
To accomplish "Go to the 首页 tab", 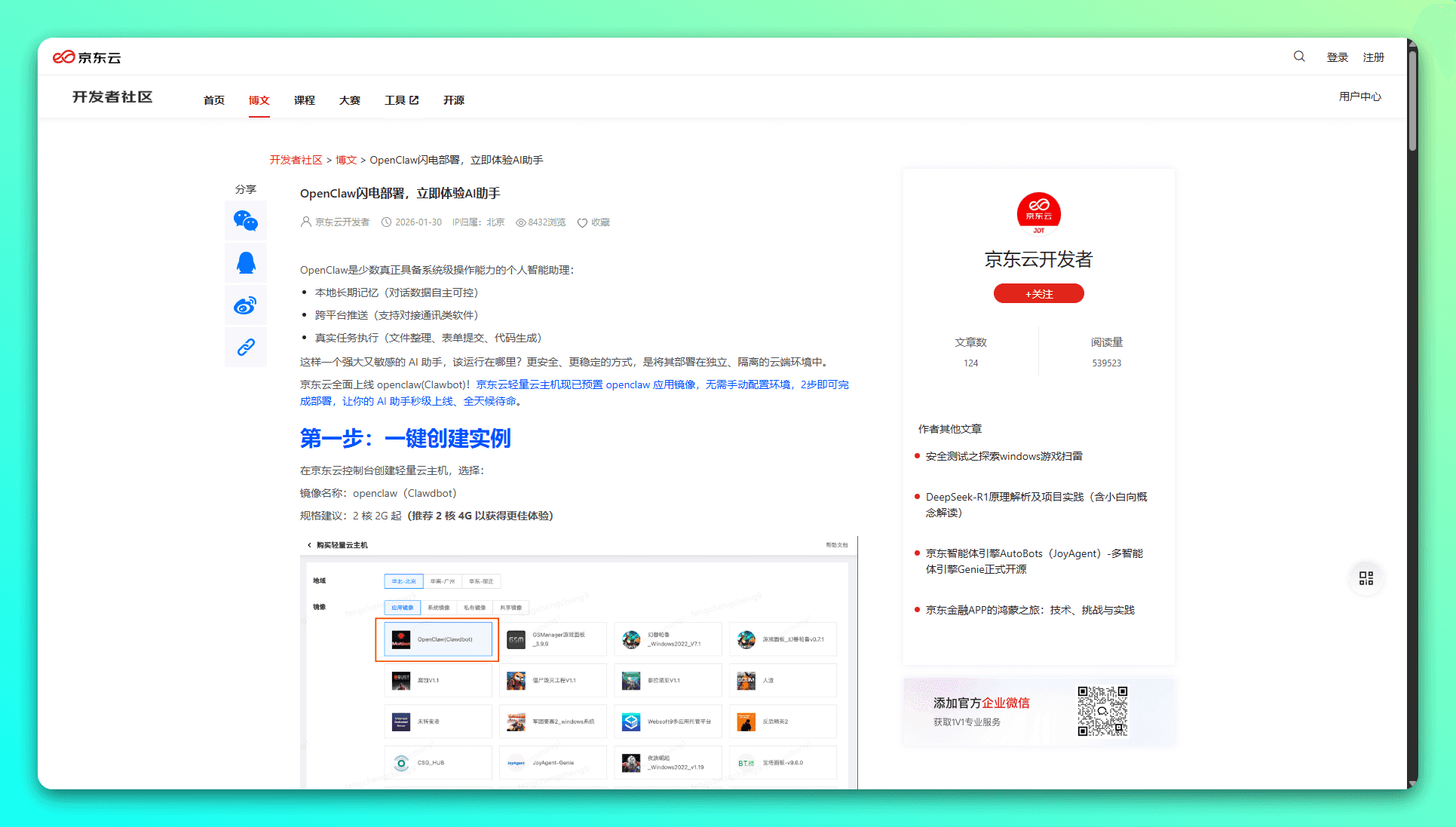I will (x=214, y=100).
